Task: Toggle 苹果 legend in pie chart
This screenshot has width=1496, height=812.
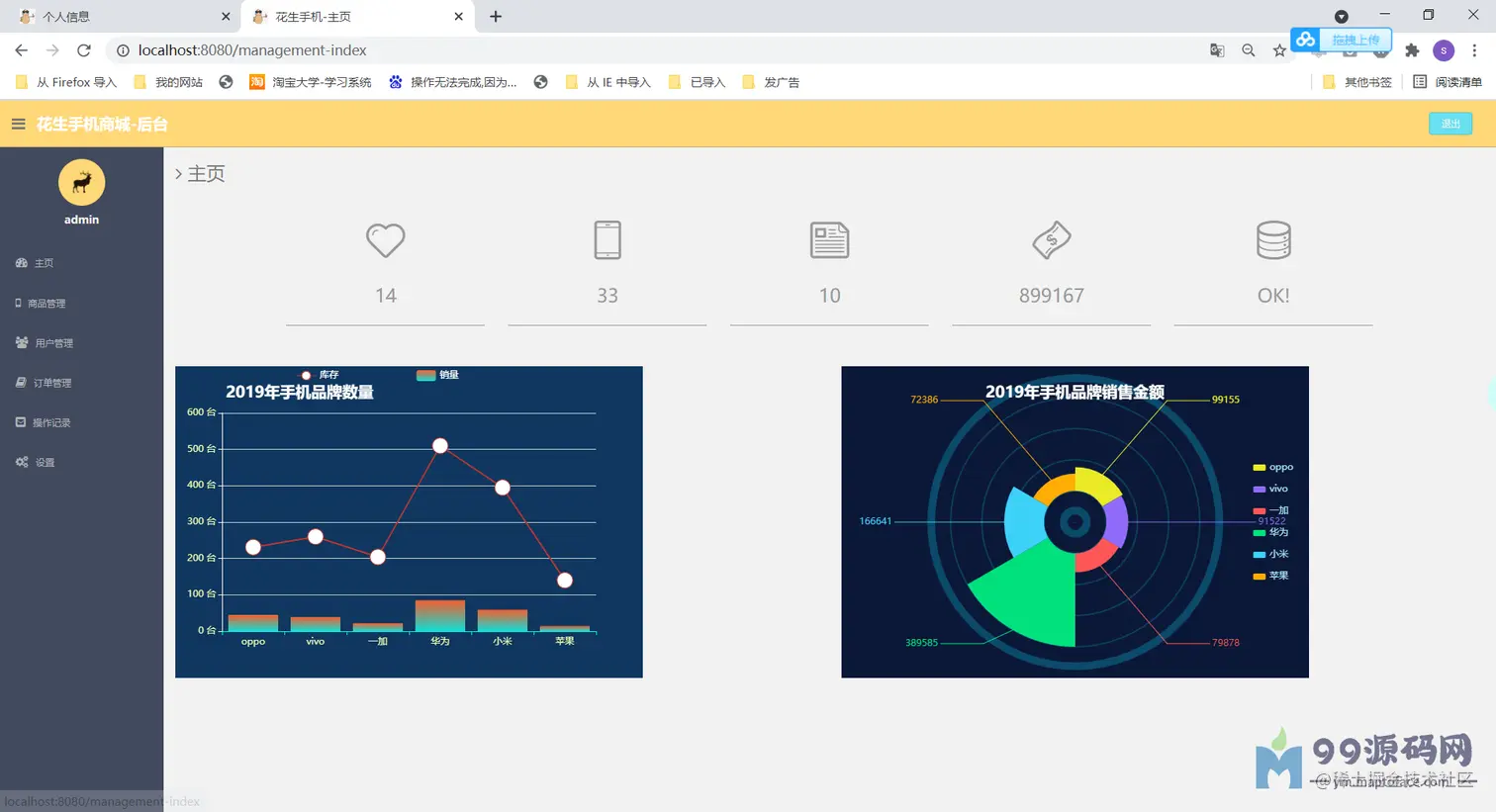Action: (1270, 576)
